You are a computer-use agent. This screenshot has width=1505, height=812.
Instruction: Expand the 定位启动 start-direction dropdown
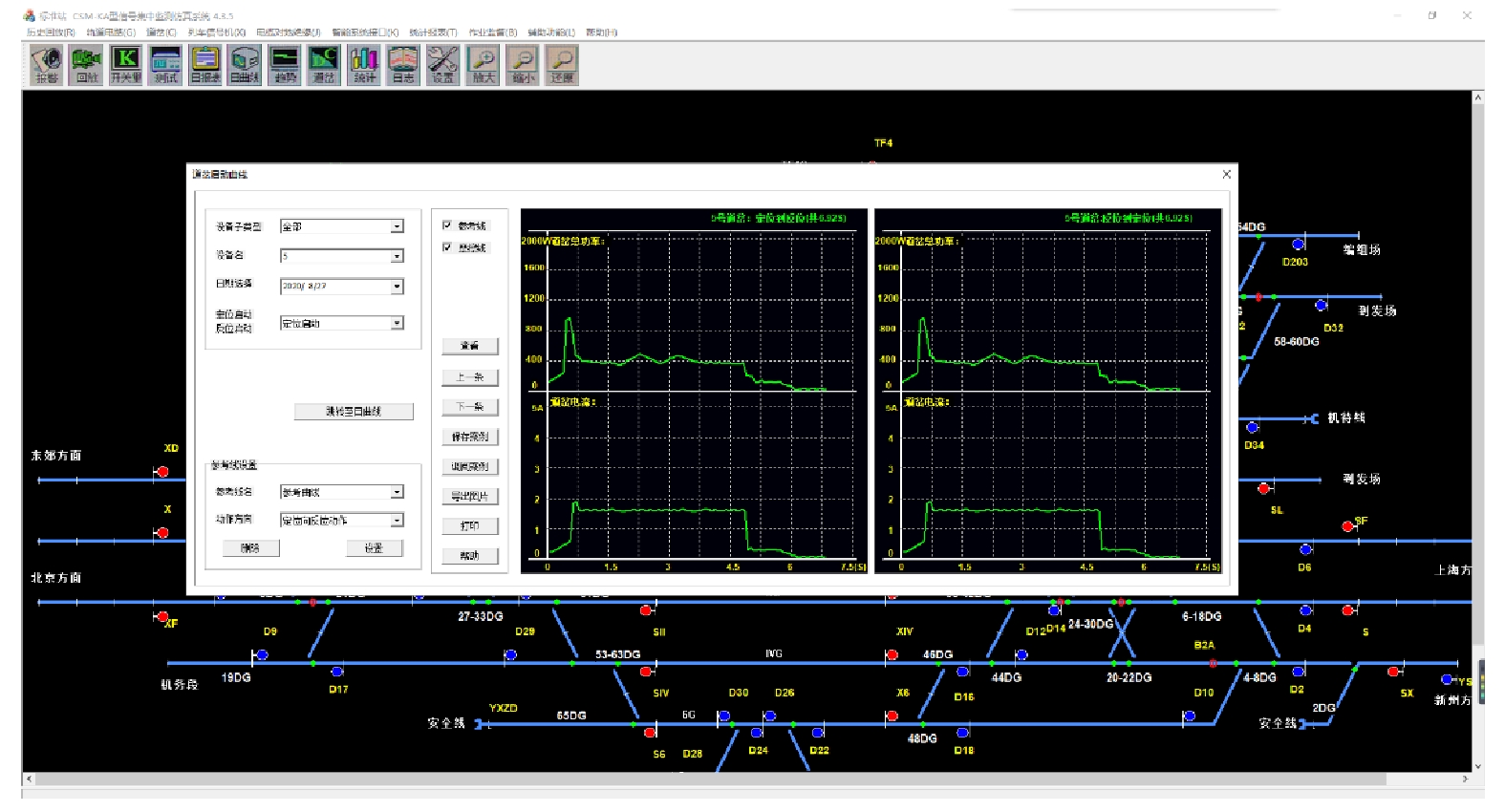(397, 324)
